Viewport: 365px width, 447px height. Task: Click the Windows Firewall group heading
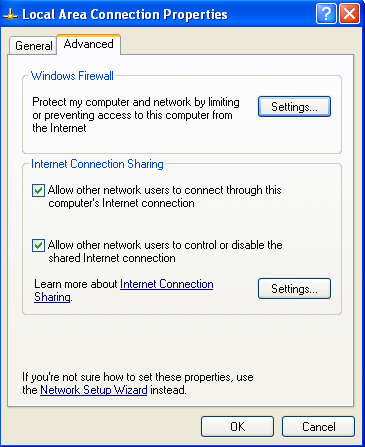tap(72, 76)
